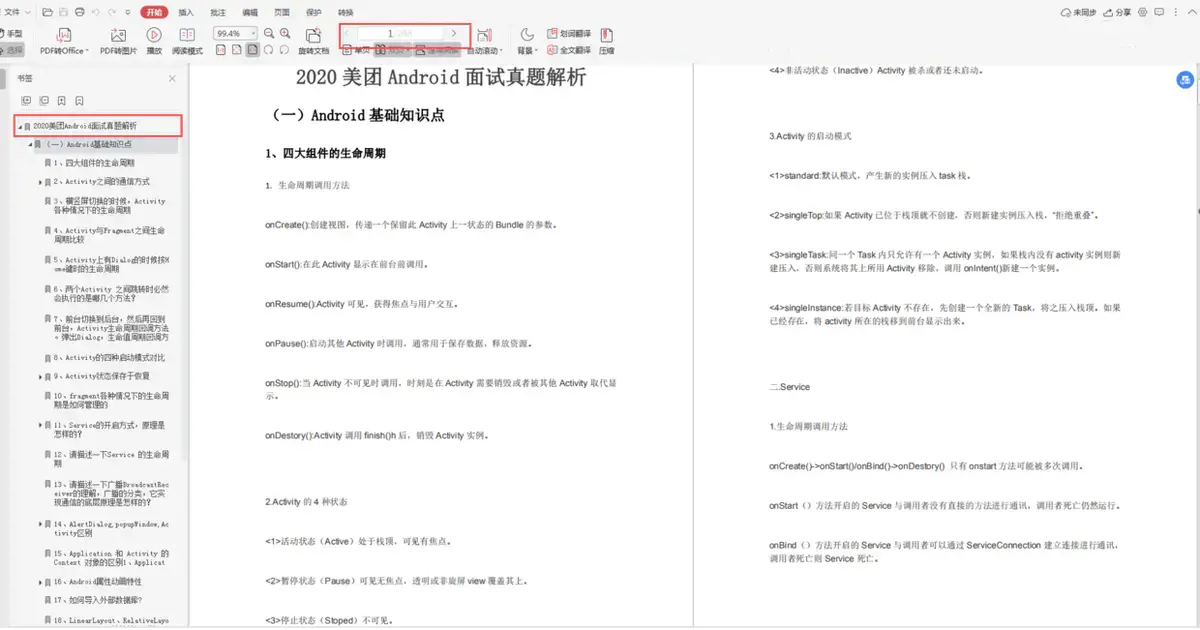Click the redo arrow icon
1200x630 pixels.
[112, 12]
